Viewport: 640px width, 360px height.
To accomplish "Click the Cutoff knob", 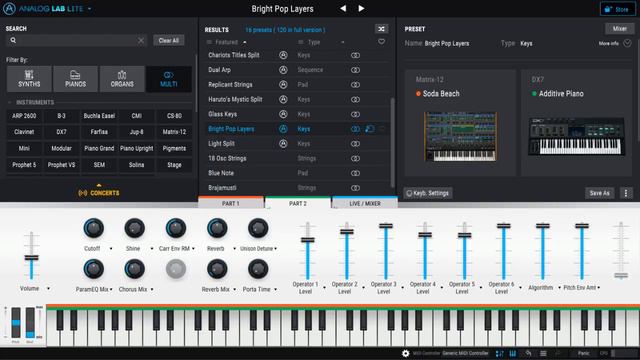I will point(93,228).
